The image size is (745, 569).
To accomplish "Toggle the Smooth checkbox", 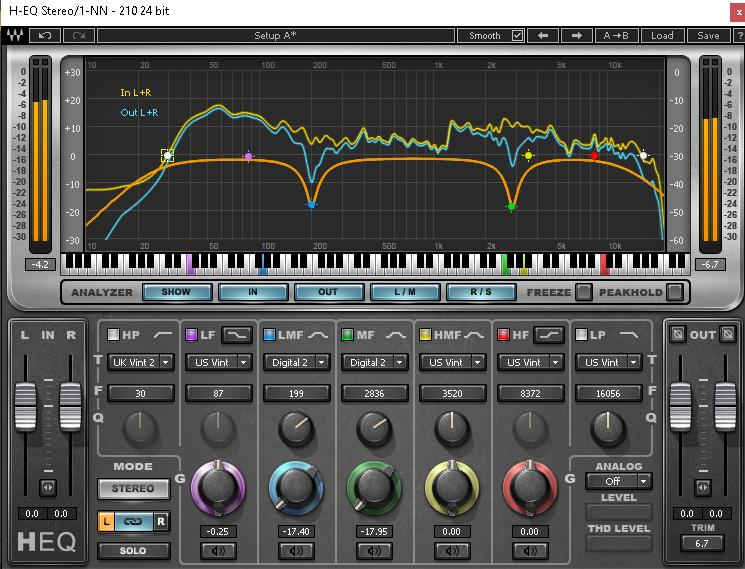I will tap(517, 36).
